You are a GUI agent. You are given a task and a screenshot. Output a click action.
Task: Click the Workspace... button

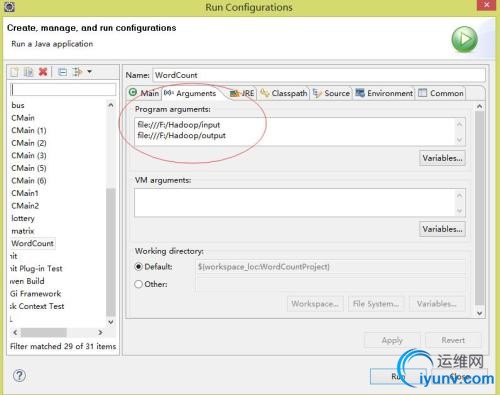(315, 304)
